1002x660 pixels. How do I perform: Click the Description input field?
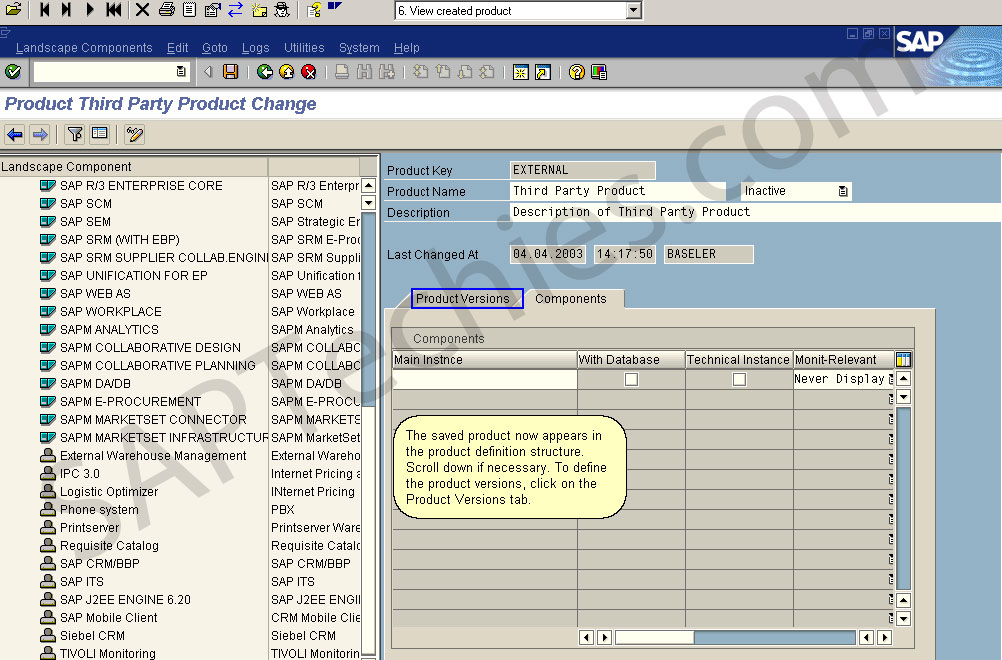(756, 212)
